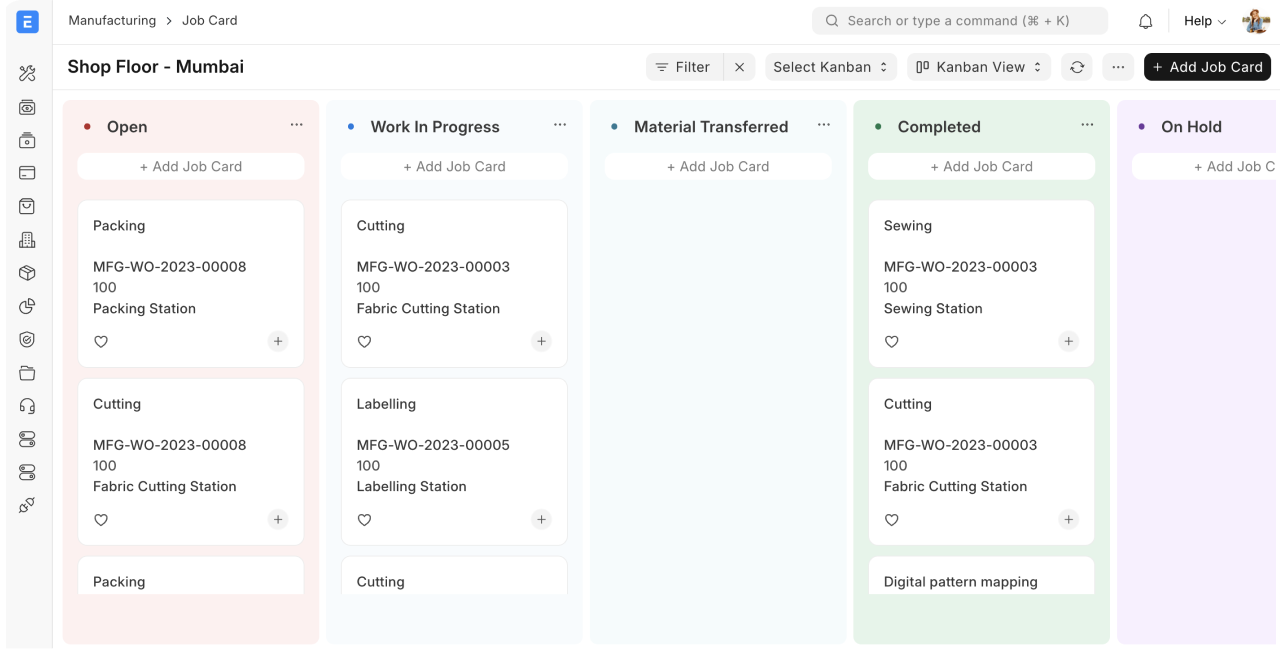This screenshot has height=649, width=1280.
Task: Click the pie chart icon in sidebar
Action: tap(27, 306)
